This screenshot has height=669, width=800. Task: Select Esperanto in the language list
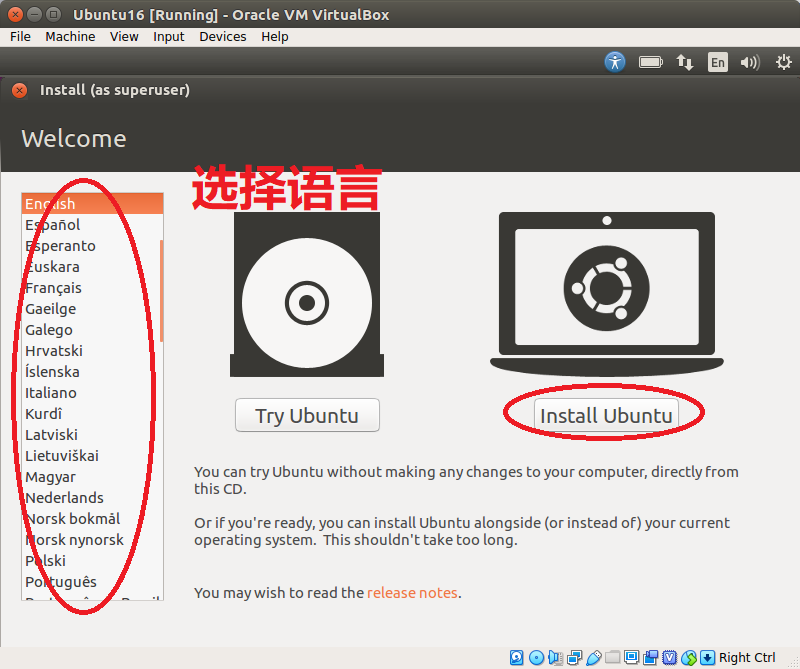click(91, 245)
